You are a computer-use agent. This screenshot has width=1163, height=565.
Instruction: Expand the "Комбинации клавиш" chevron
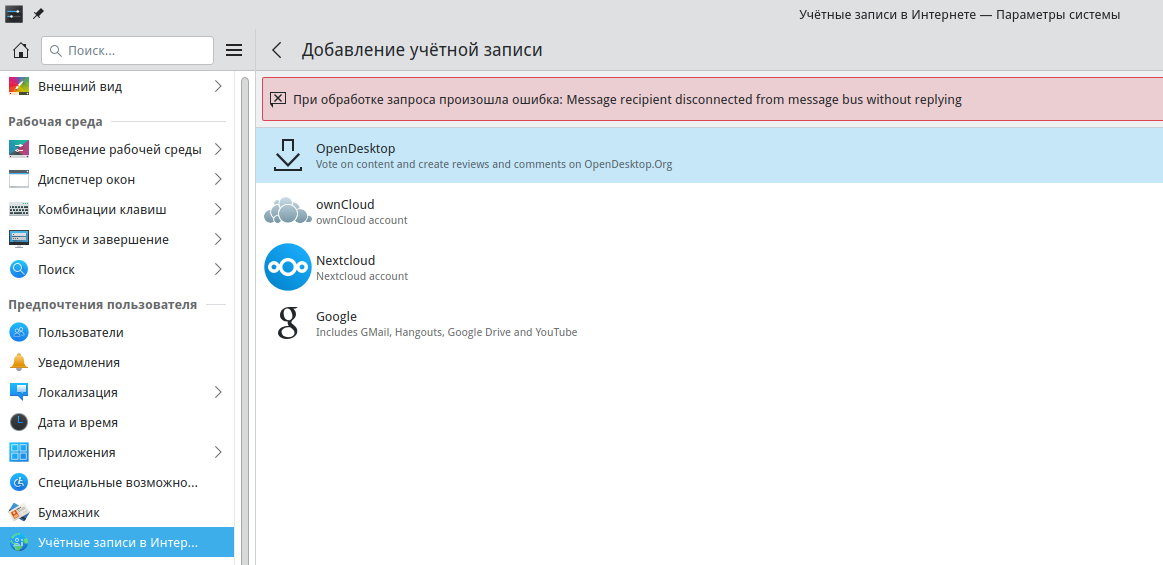[x=218, y=209]
